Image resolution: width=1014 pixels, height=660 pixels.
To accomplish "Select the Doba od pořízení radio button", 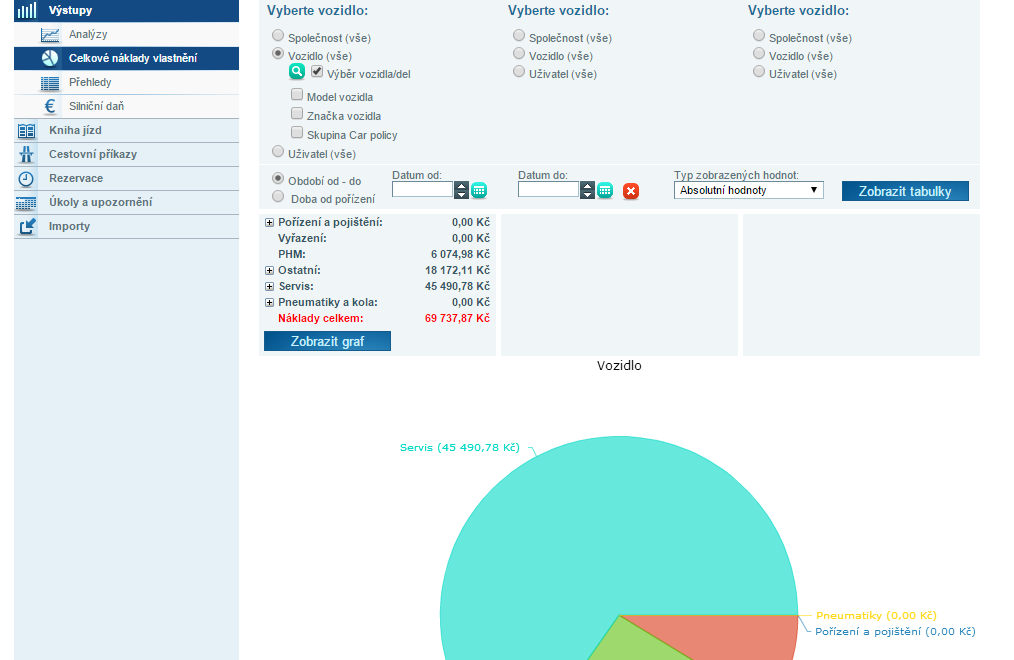I will pyautogui.click(x=278, y=197).
